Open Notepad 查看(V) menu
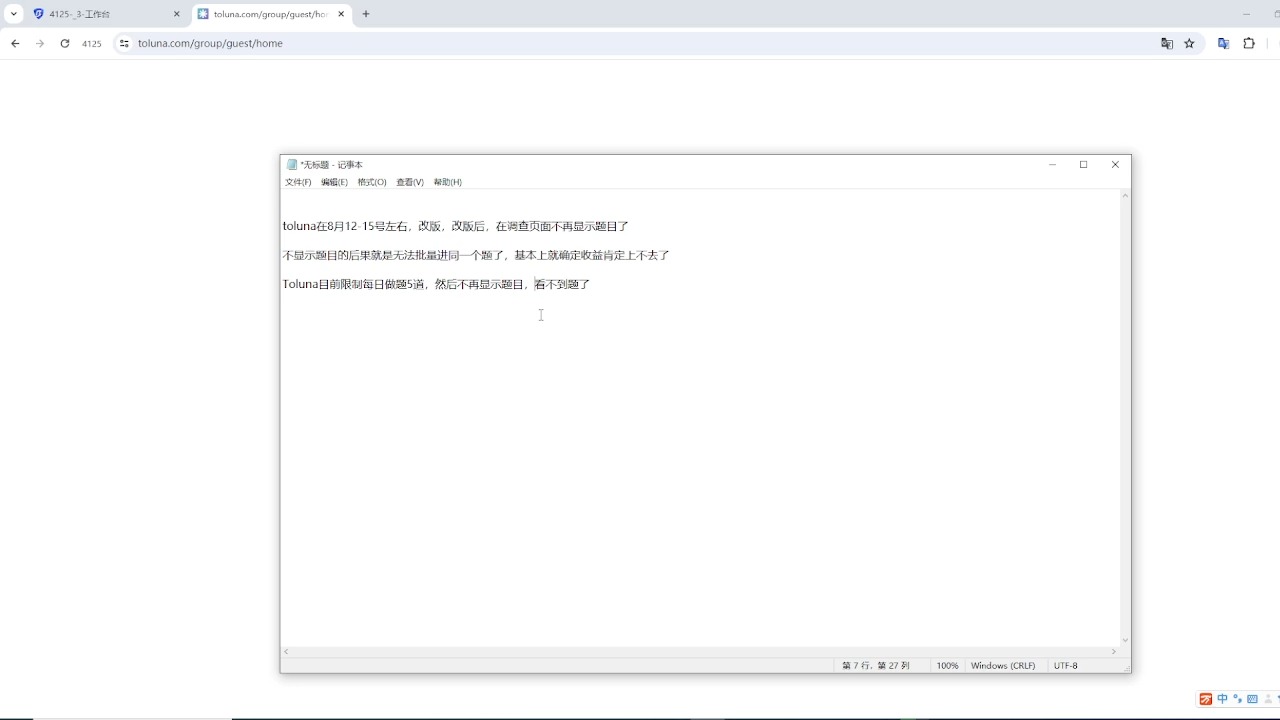Image resolution: width=1280 pixels, height=720 pixels. click(x=410, y=182)
